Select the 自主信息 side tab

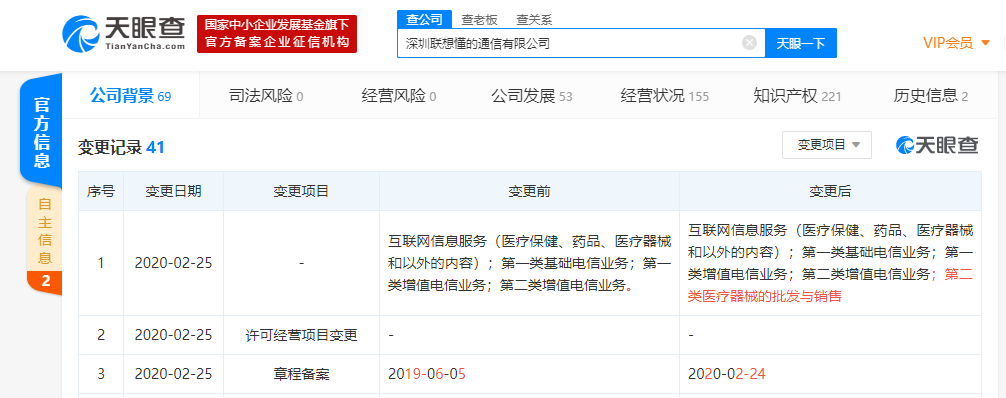point(44,241)
